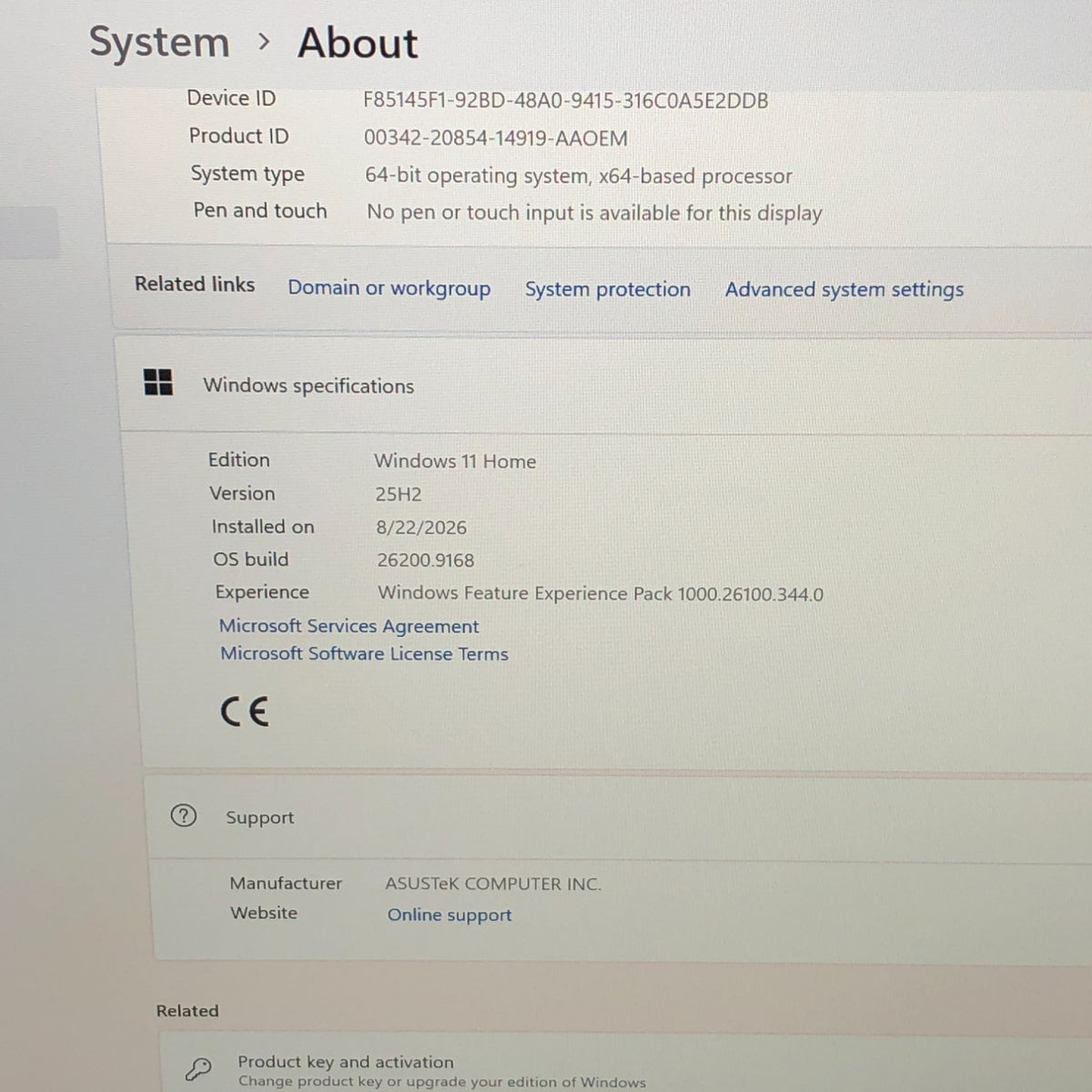This screenshot has width=1092, height=1092.
Task: Click Installed on date 8/22/2026
Action: coord(421,528)
